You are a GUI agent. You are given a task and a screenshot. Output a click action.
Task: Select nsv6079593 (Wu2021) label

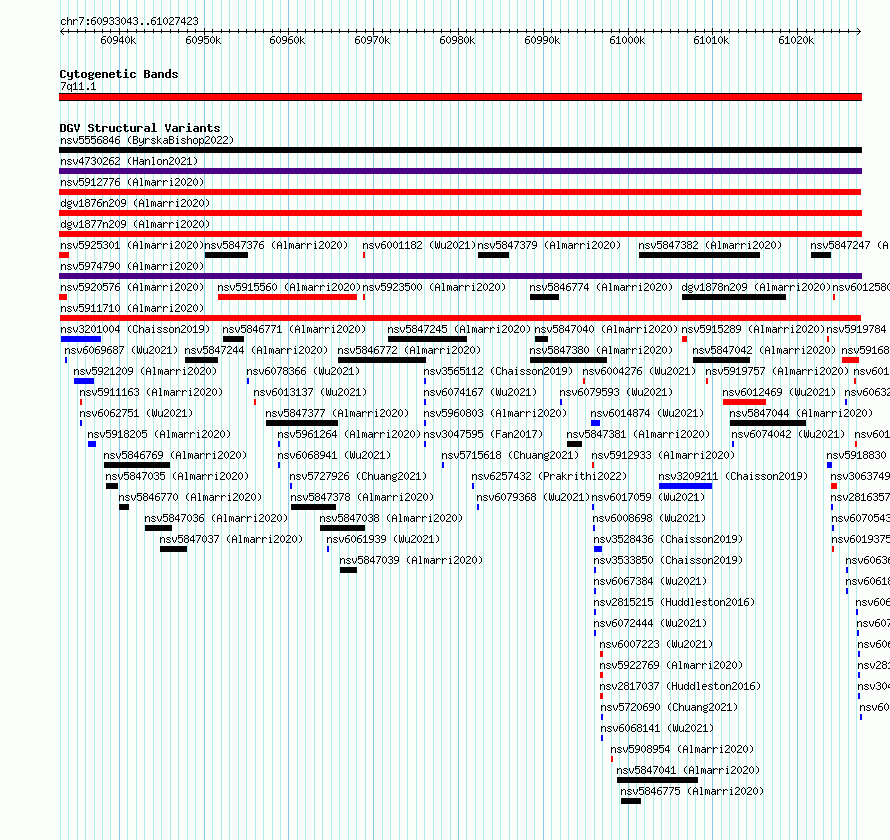pos(616,392)
